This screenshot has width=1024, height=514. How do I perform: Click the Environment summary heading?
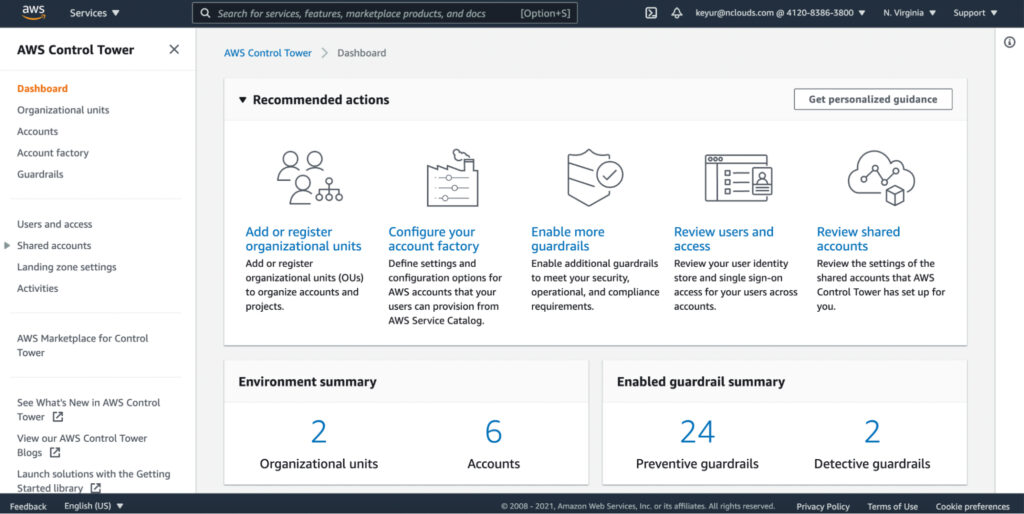pyautogui.click(x=307, y=382)
